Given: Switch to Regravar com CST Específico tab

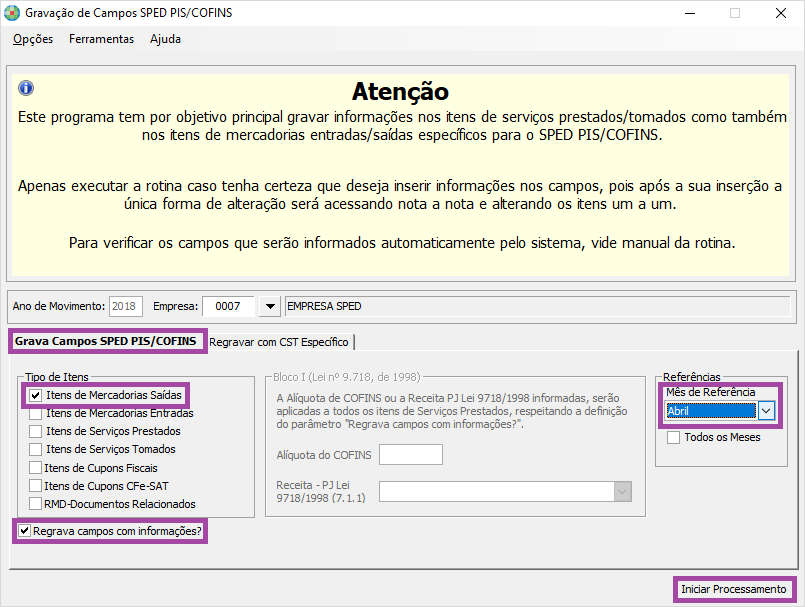Looking at the screenshot, I should pyautogui.click(x=279, y=342).
